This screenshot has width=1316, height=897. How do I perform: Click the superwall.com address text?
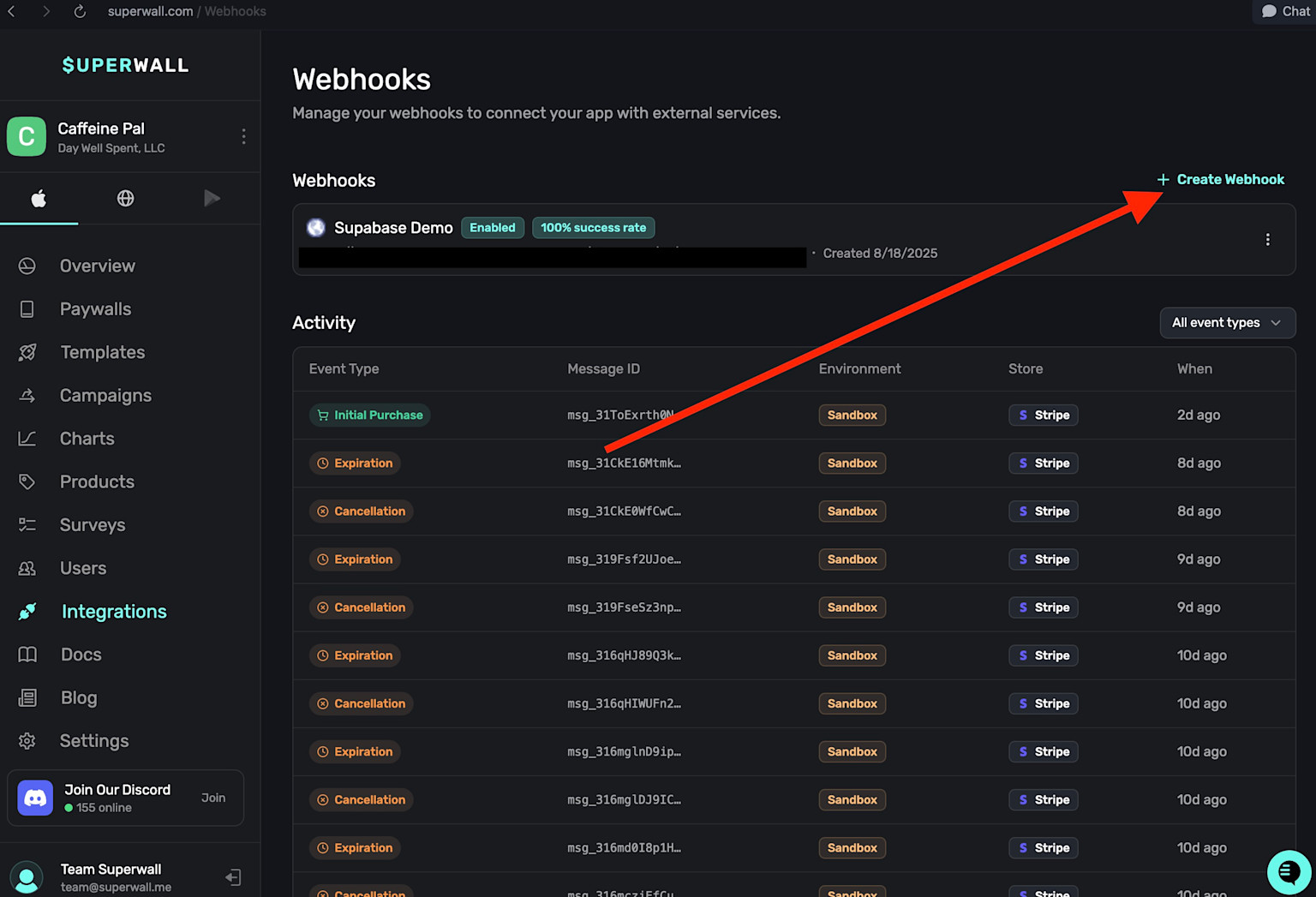150,11
